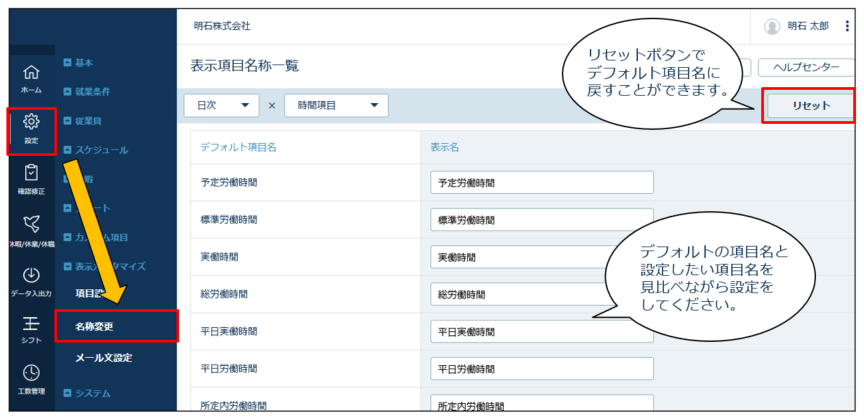The image size is (864, 418).
Task: Open 工数管理 clock icon
Action: [31, 373]
